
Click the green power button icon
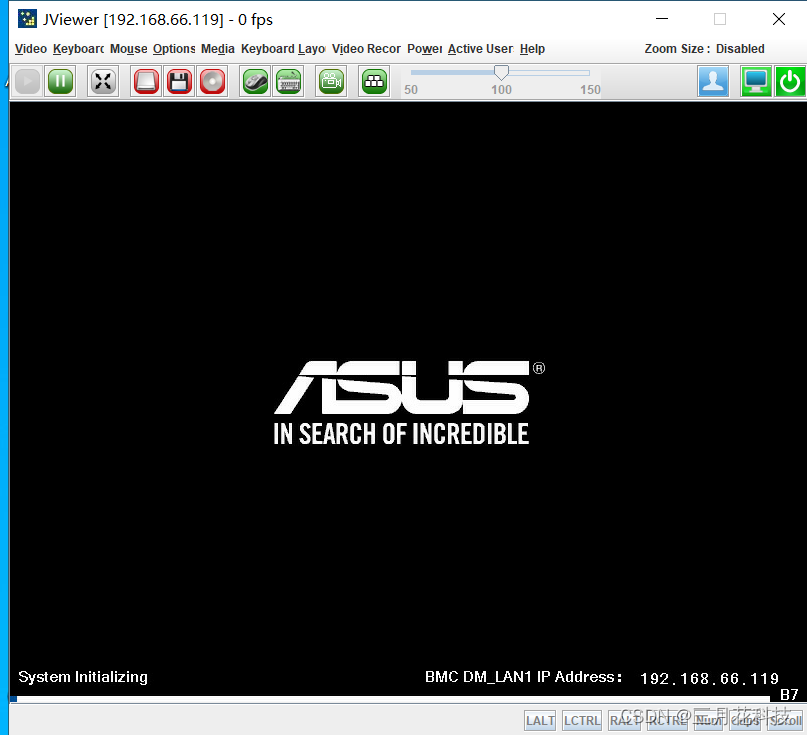click(x=790, y=81)
